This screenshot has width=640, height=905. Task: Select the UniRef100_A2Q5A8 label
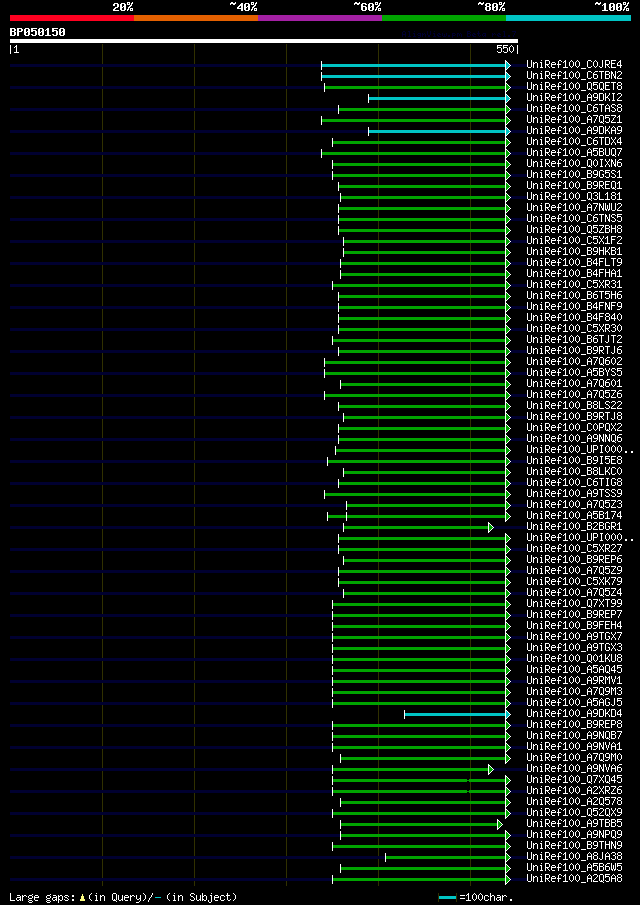(574, 878)
